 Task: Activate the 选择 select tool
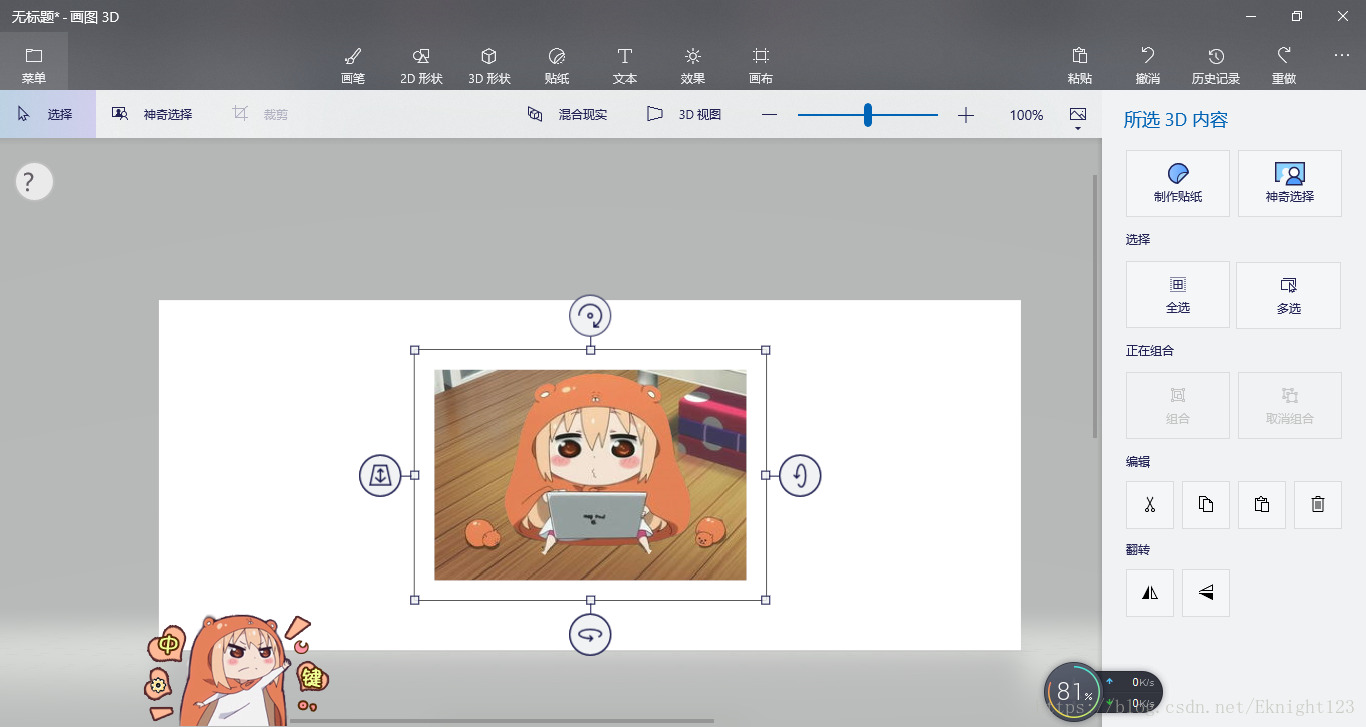48,114
